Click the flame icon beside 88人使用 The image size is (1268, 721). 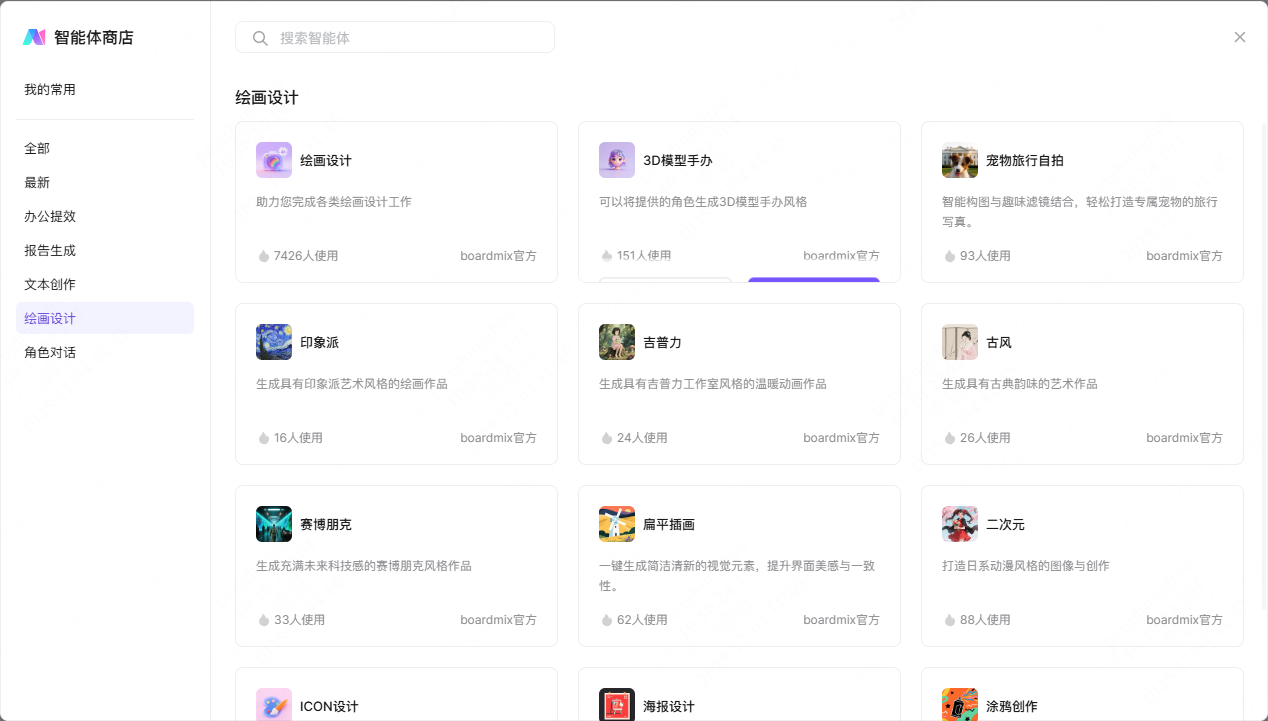(950, 620)
